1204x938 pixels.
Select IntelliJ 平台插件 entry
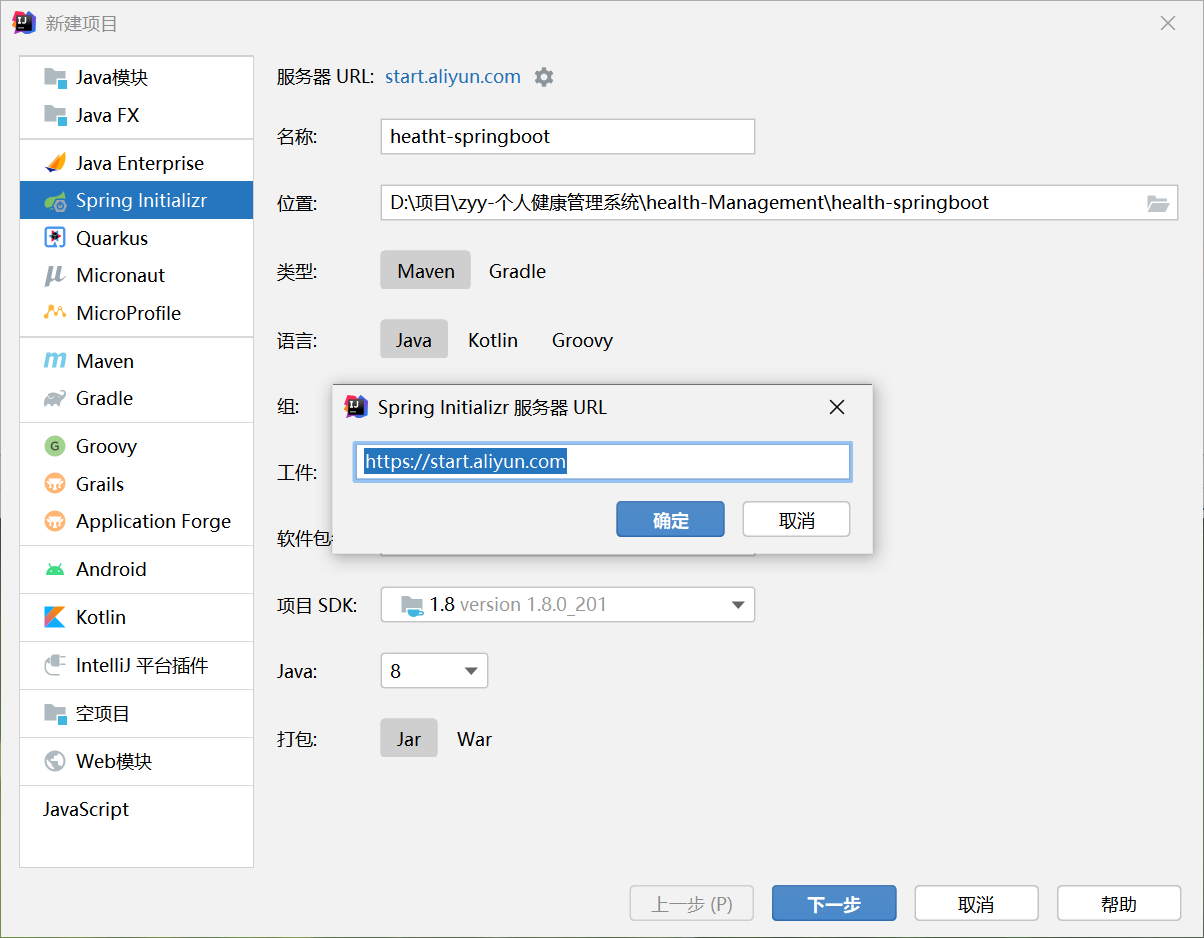[136, 665]
